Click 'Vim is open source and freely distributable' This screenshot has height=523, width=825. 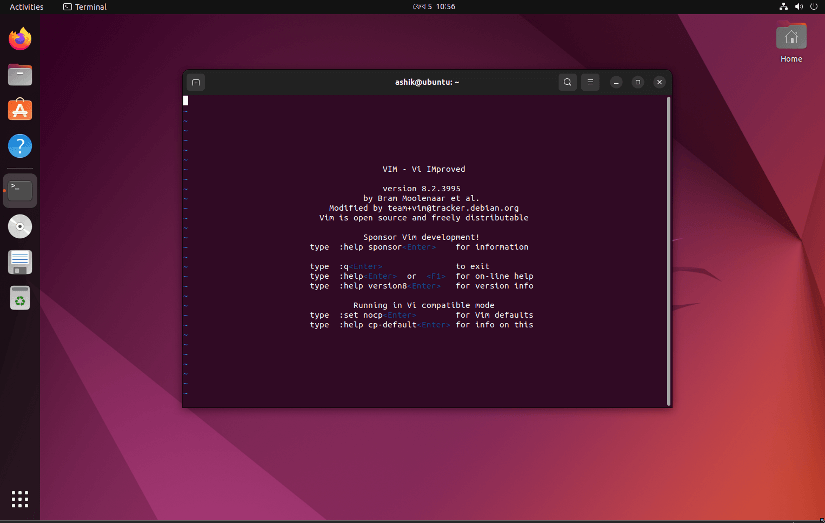tap(424, 218)
